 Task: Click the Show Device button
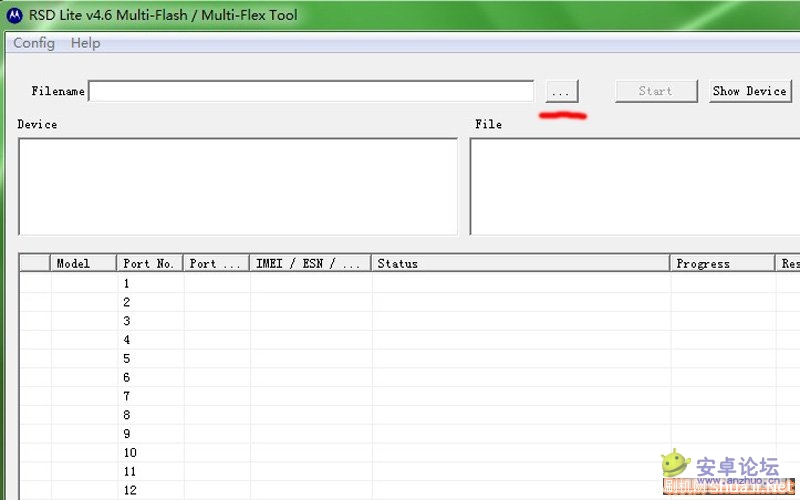point(750,91)
